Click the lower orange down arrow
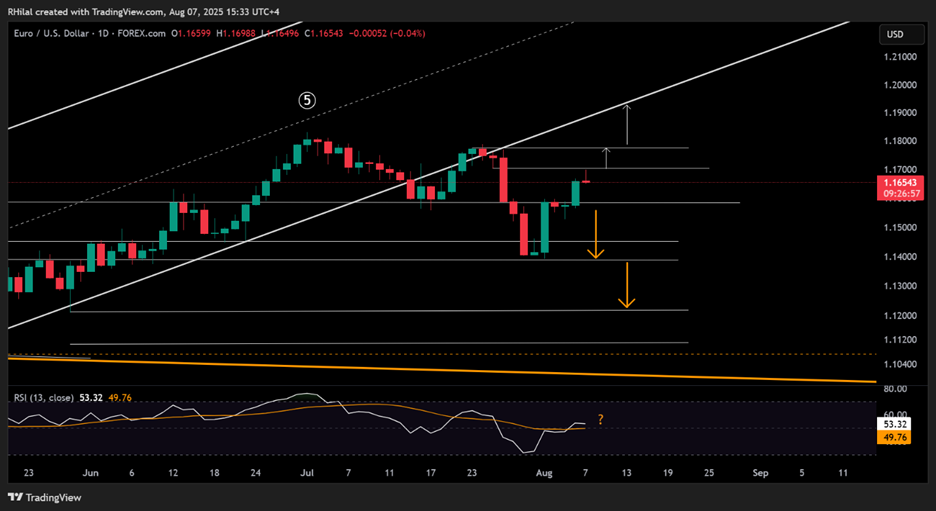 tap(626, 286)
